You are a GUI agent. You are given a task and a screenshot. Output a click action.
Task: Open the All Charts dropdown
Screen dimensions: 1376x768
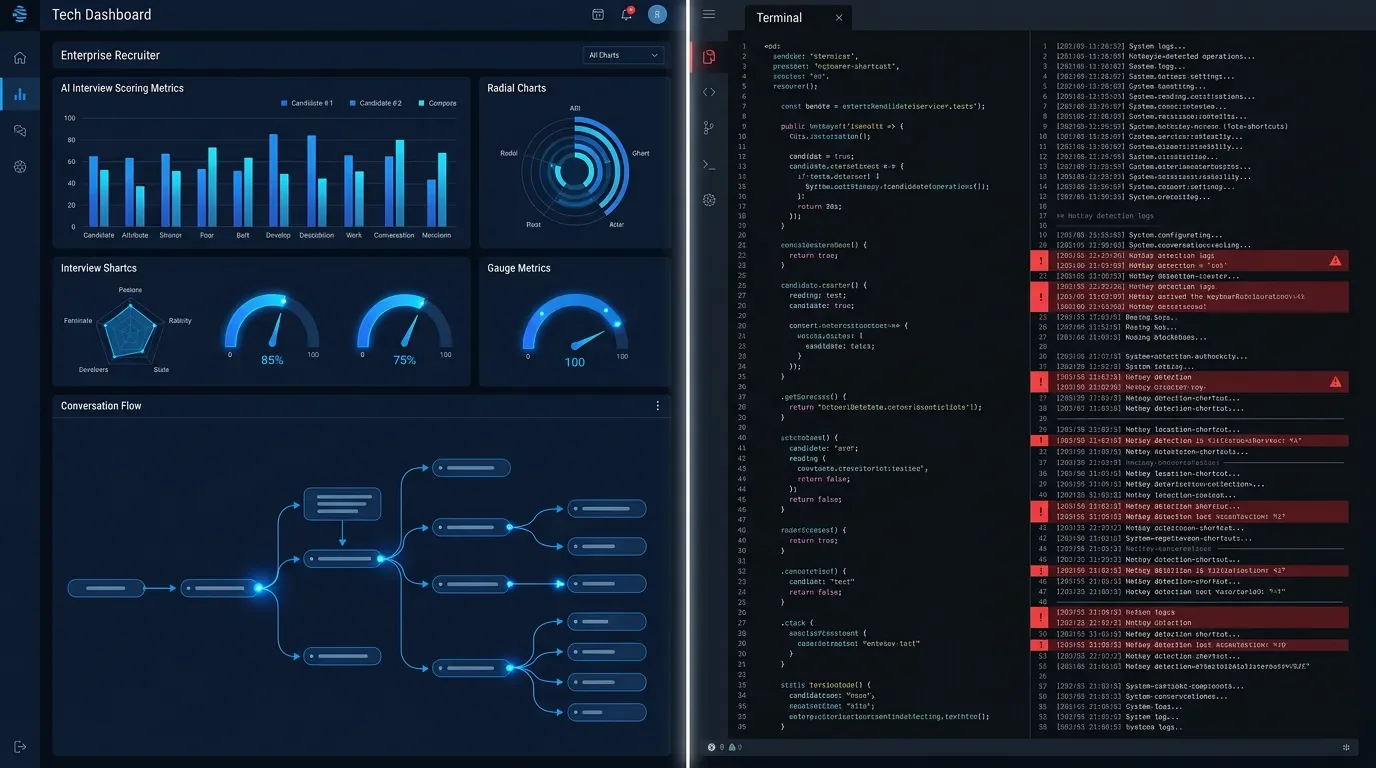point(624,55)
